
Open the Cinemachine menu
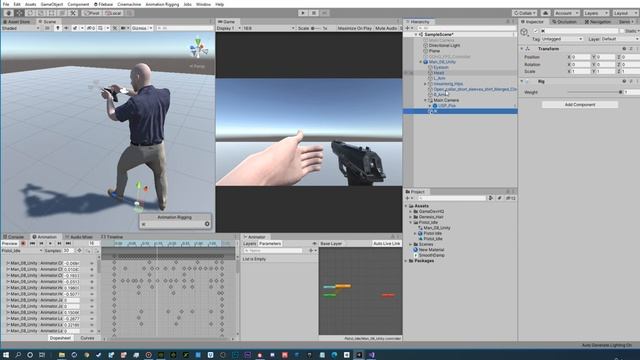pos(129,4)
